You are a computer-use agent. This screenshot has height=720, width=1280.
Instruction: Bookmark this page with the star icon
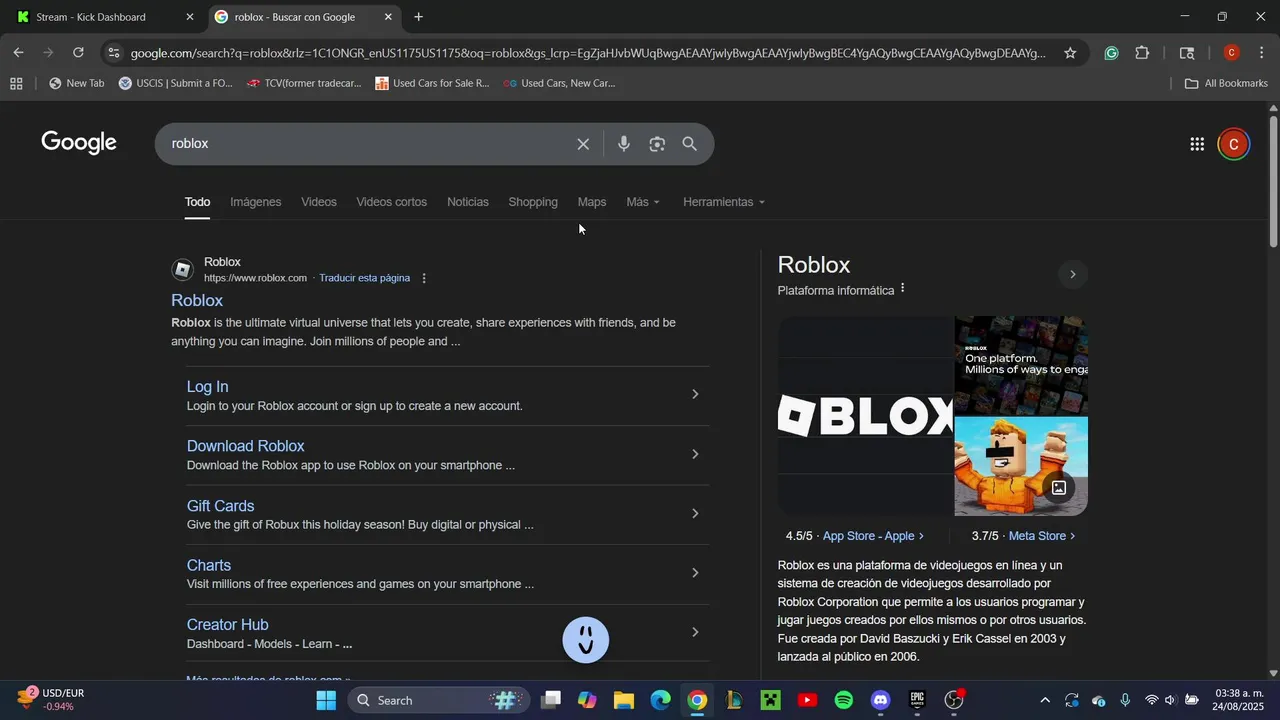click(1070, 53)
